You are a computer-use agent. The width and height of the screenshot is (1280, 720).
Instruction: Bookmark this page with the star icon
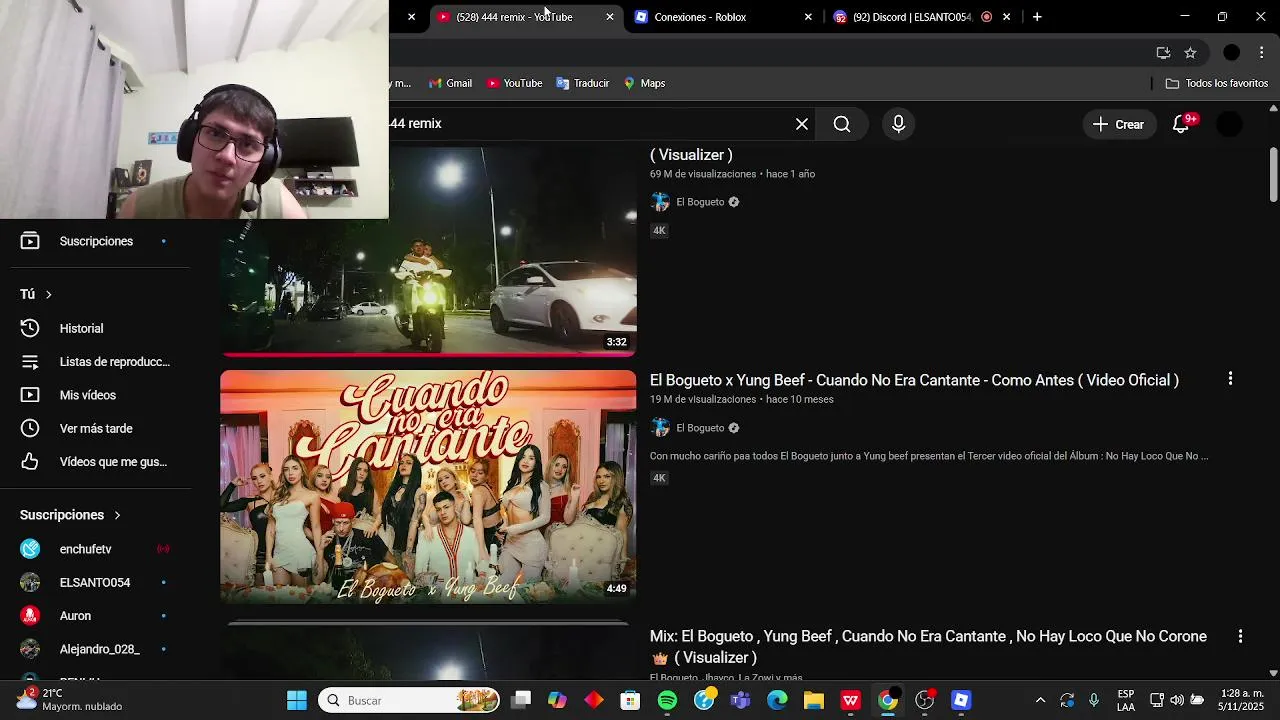[1190, 53]
